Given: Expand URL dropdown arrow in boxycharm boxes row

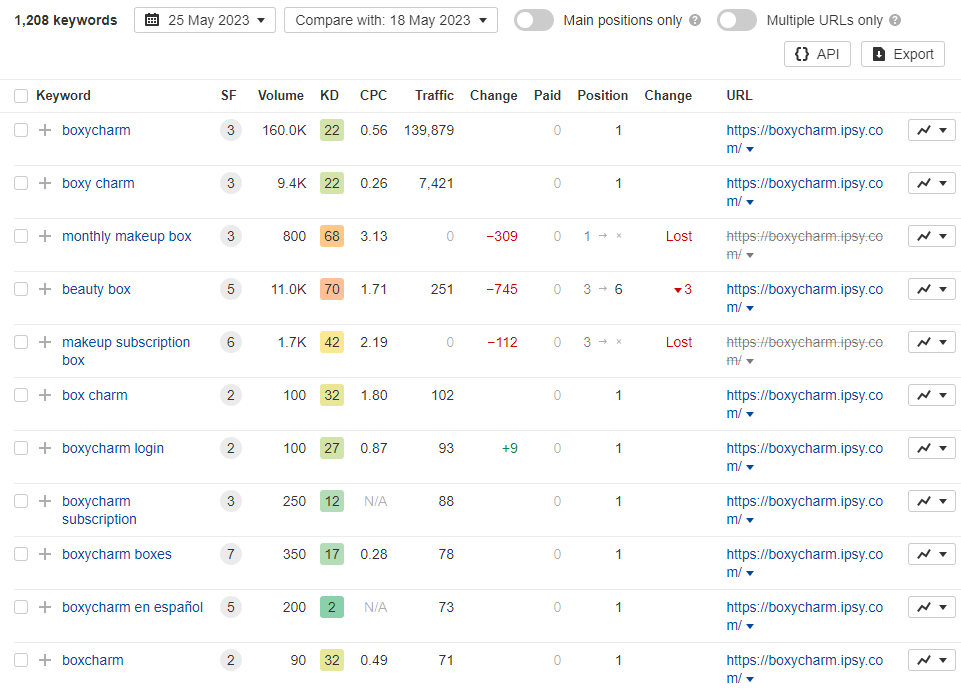Looking at the screenshot, I should click(750, 573).
